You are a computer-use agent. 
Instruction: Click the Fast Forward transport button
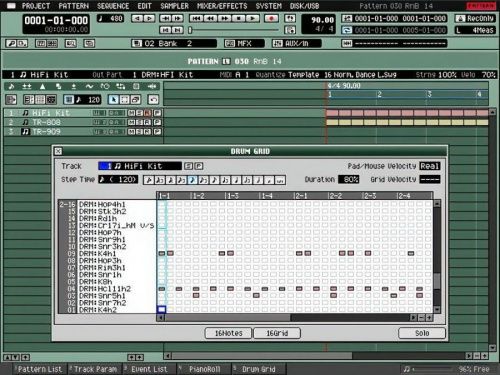(225, 19)
